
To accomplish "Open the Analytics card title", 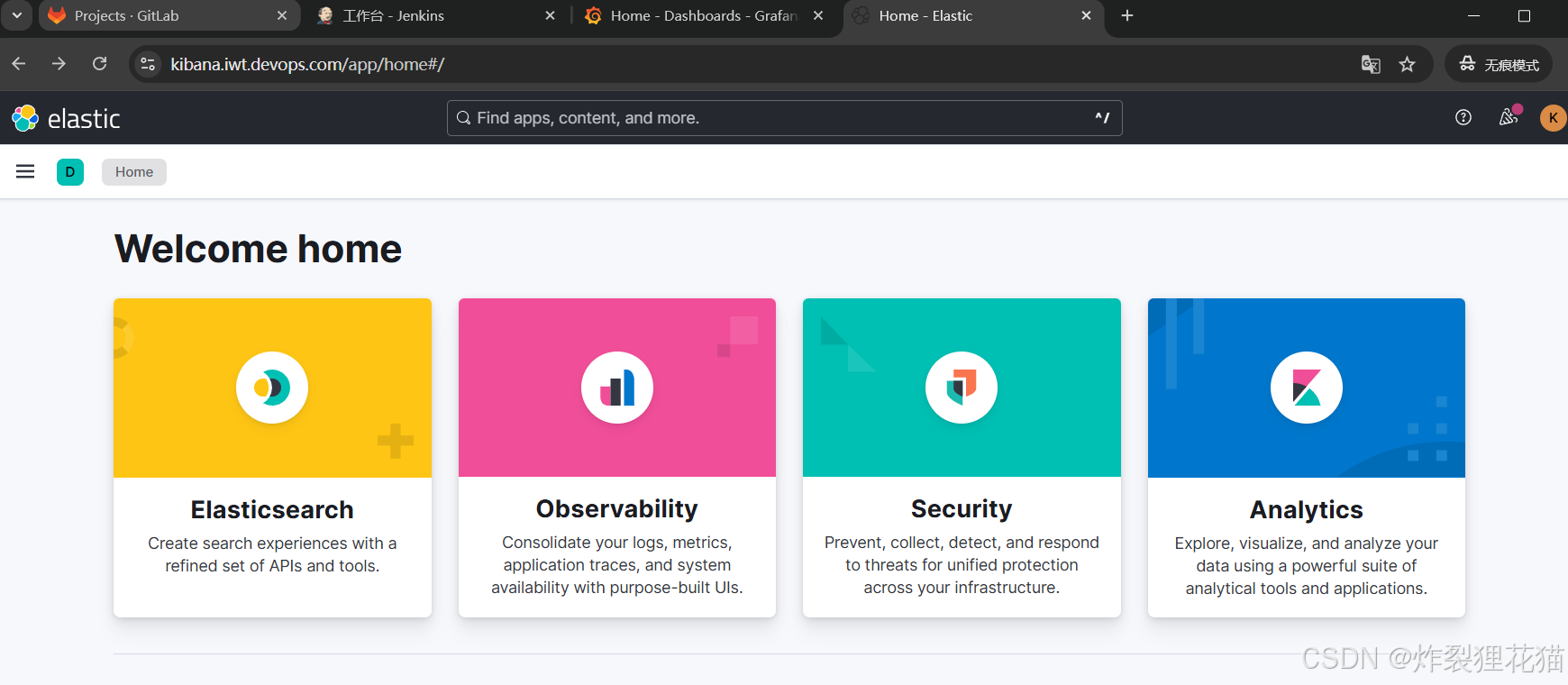I will pos(1307,509).
